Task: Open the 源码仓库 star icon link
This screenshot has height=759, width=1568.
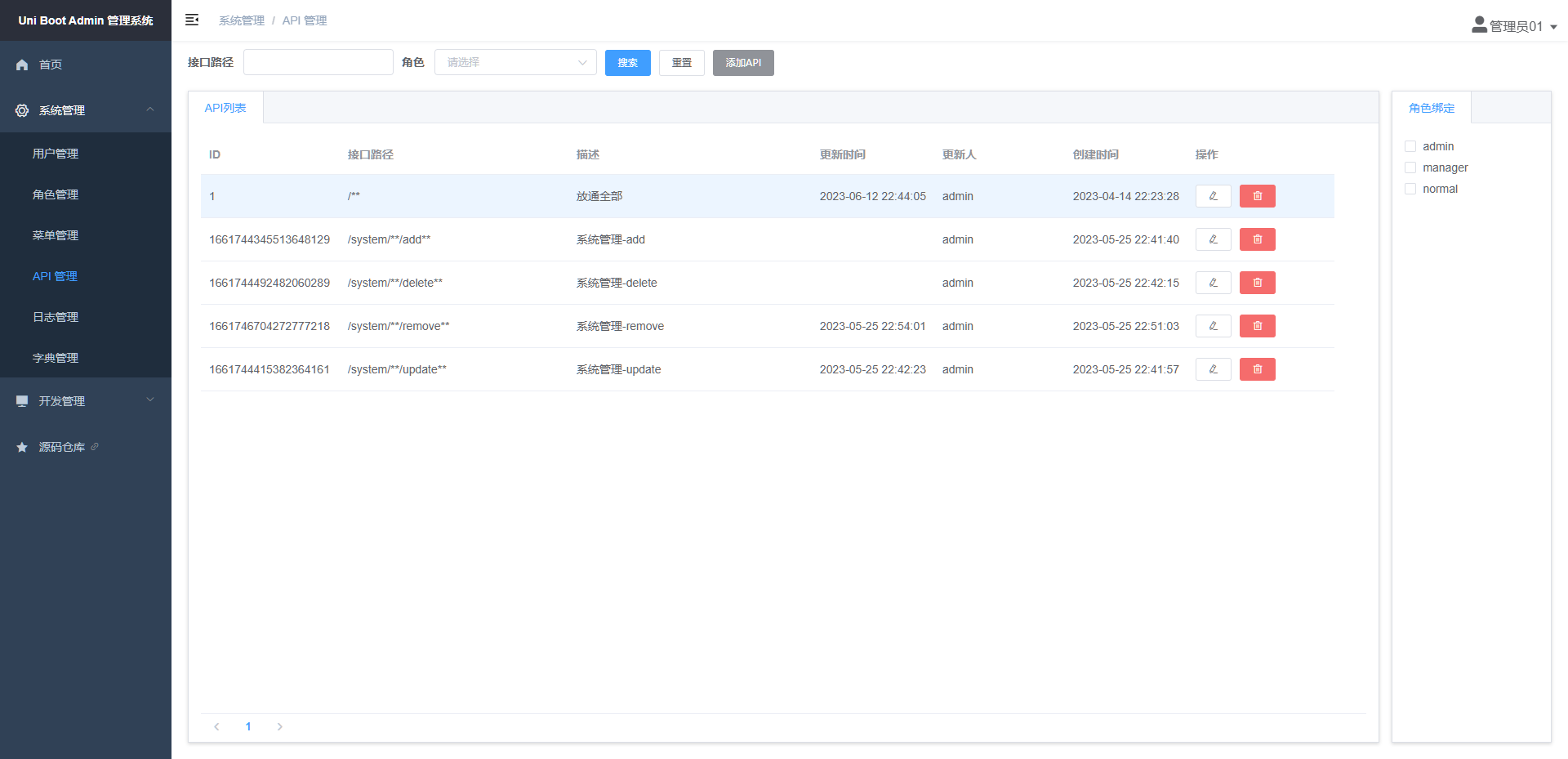Action: coord(22,447)
